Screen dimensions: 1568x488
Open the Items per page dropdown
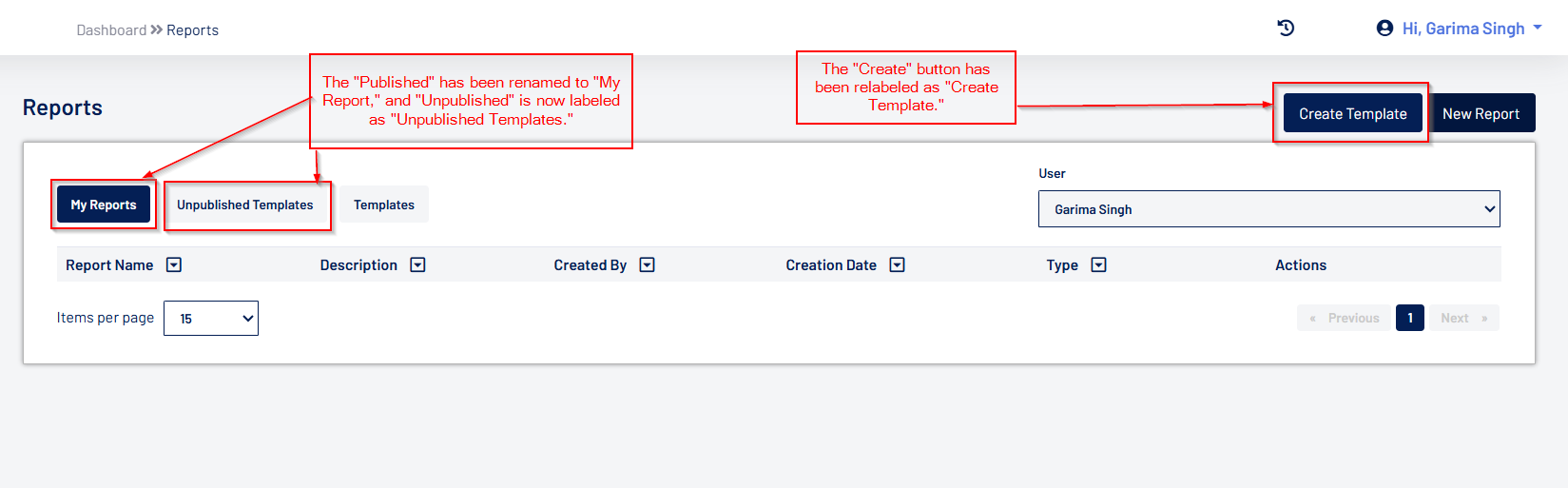click(210, 319)
